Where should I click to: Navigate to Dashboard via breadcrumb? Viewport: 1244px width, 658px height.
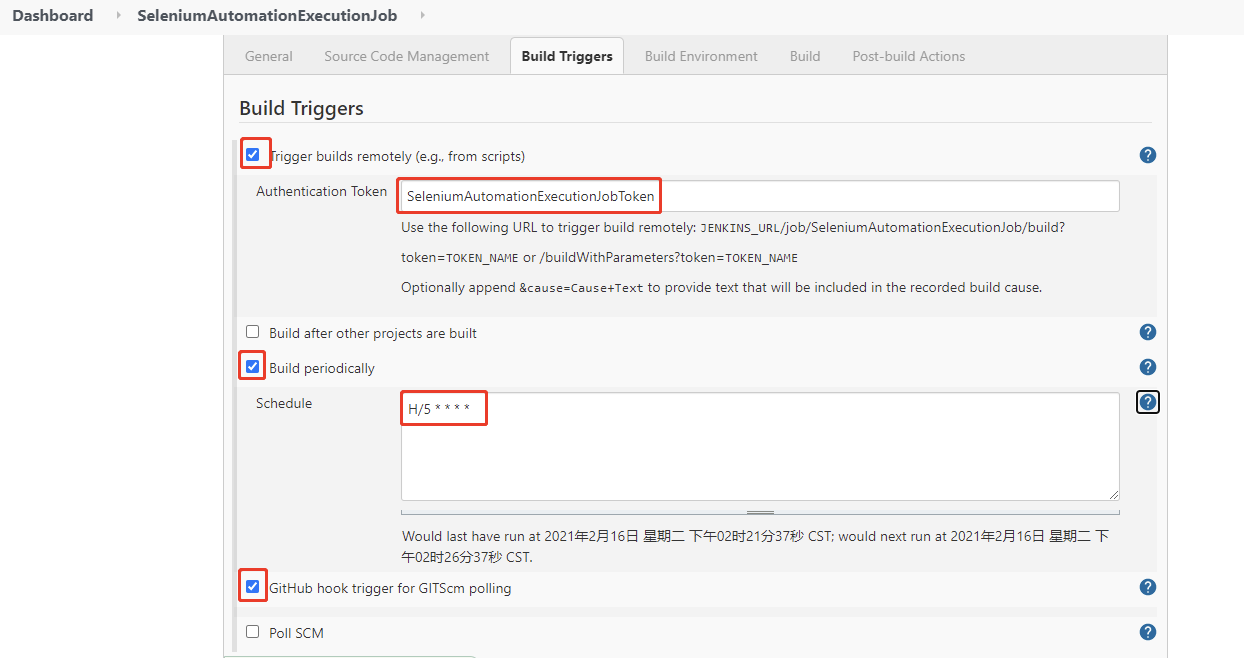pos(52,15)
